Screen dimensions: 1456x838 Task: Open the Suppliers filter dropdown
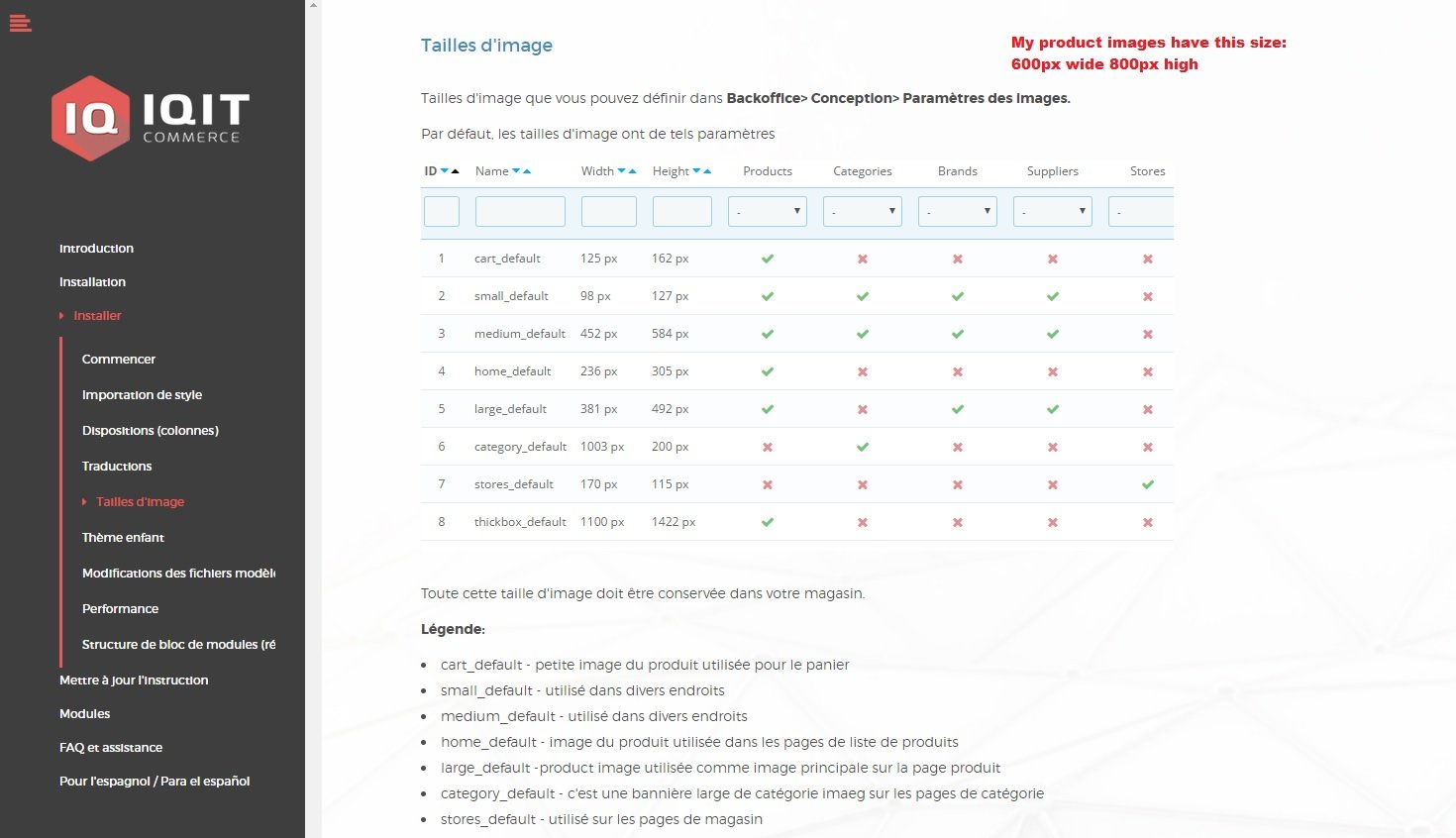[1053, 211]
